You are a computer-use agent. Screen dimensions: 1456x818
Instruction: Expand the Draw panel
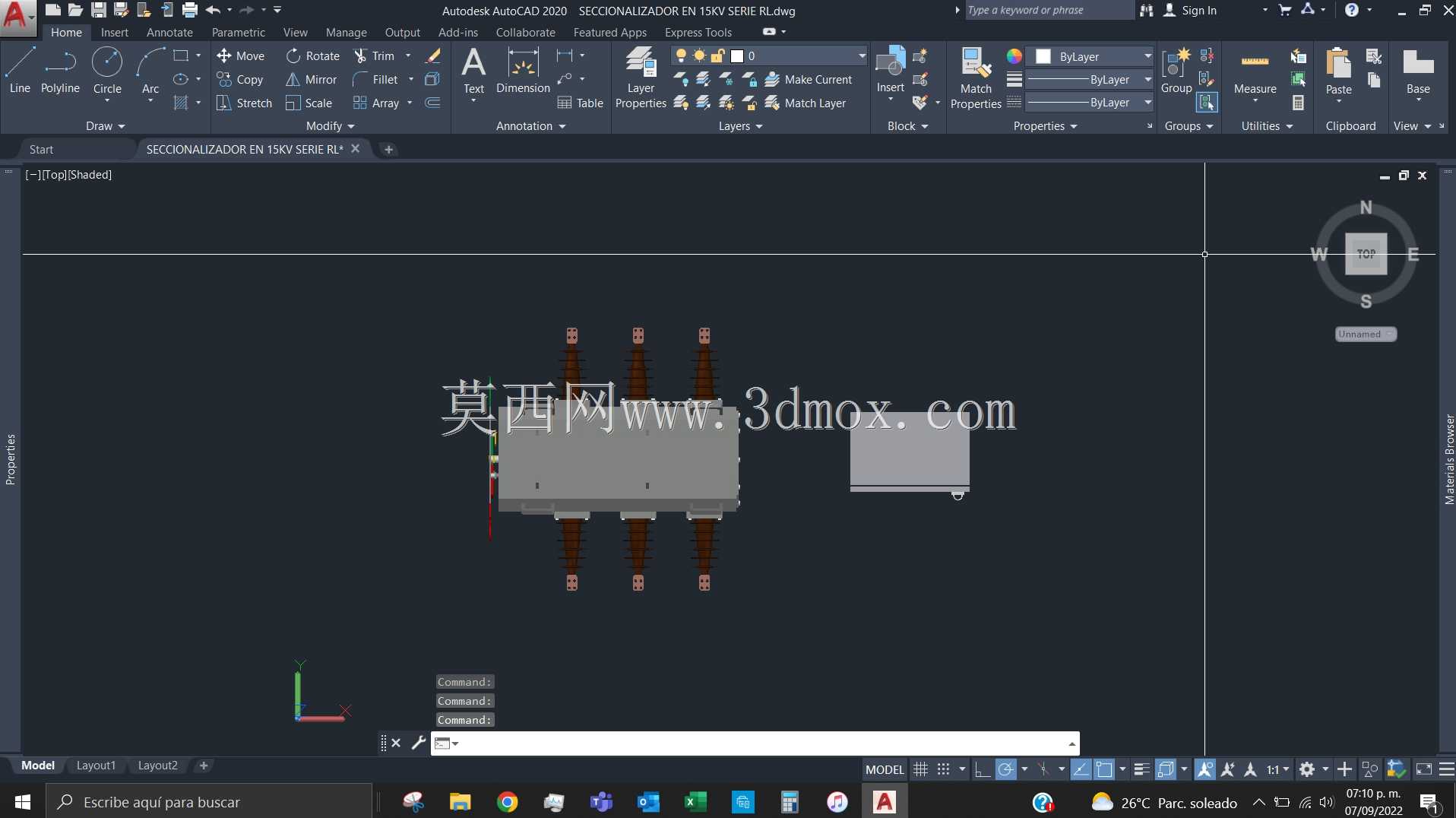click(105, 125)
